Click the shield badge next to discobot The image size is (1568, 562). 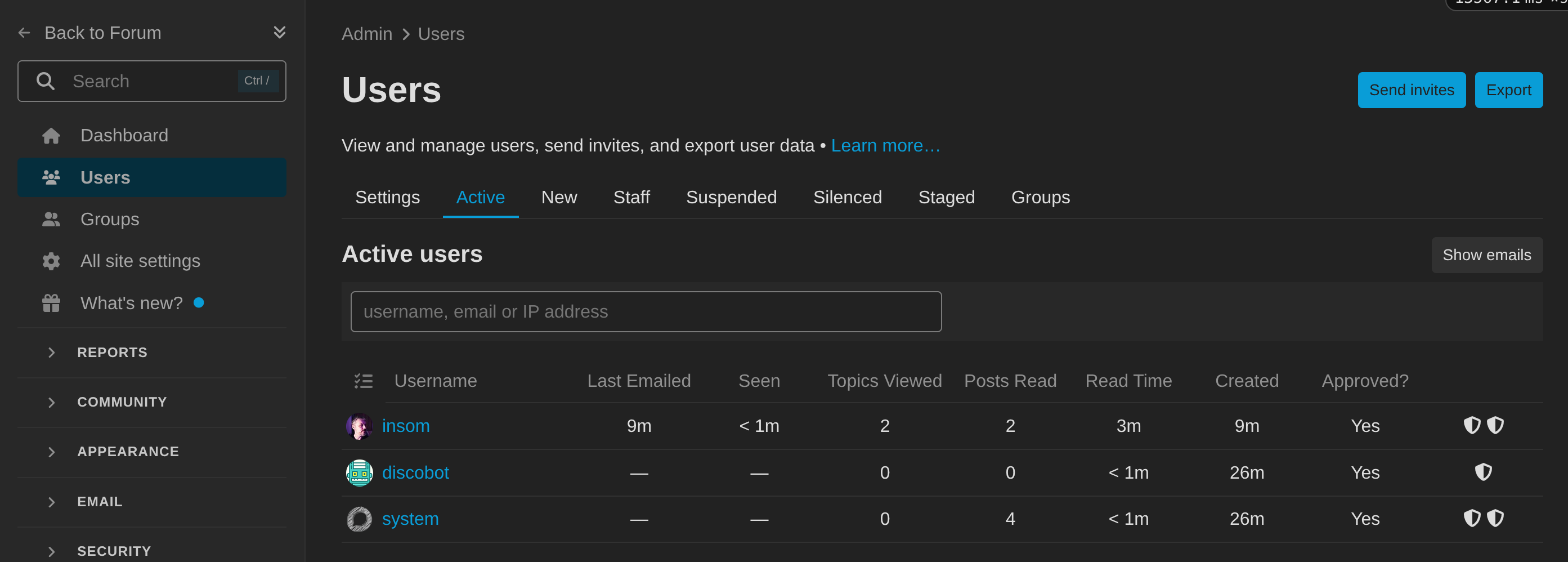click(1484, 472)
